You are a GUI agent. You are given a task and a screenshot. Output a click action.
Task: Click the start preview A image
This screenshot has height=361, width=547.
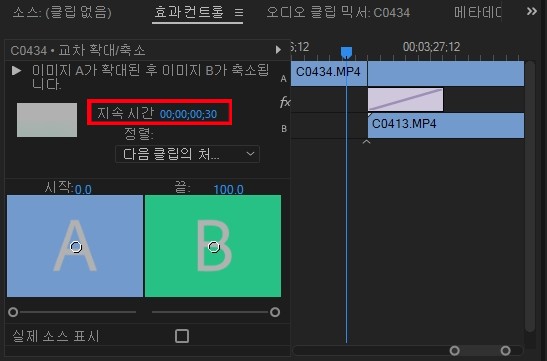[x=75, y=246]
